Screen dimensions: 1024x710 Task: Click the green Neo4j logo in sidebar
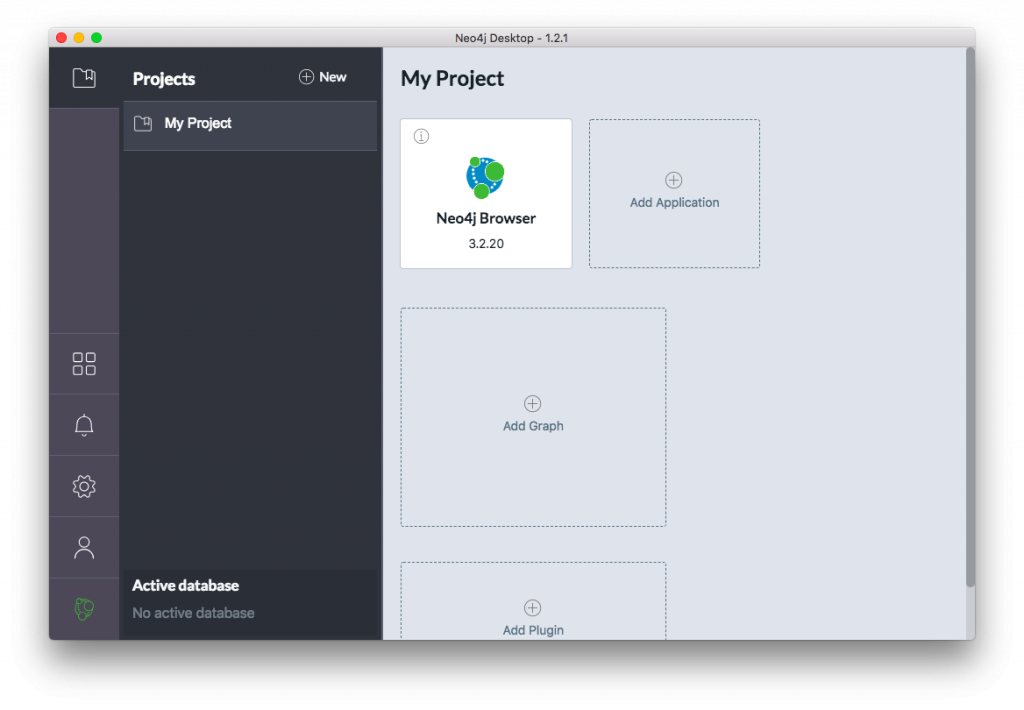coord(84,608)
